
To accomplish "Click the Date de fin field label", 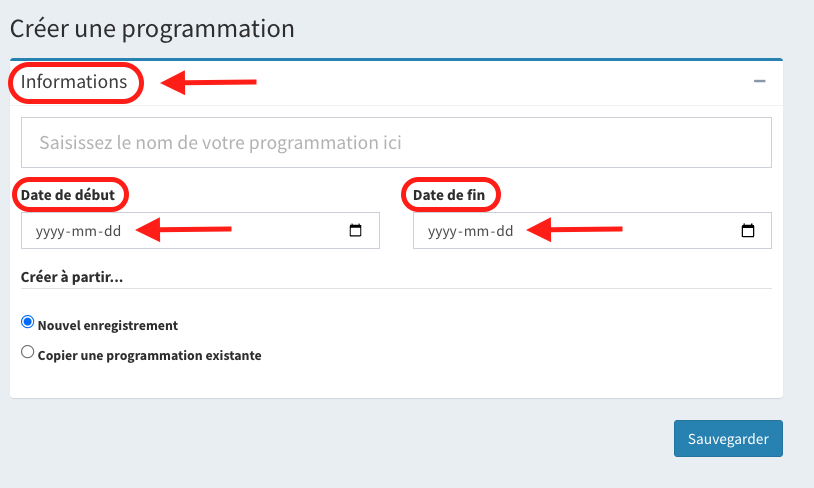I will (x=449, y=195).
